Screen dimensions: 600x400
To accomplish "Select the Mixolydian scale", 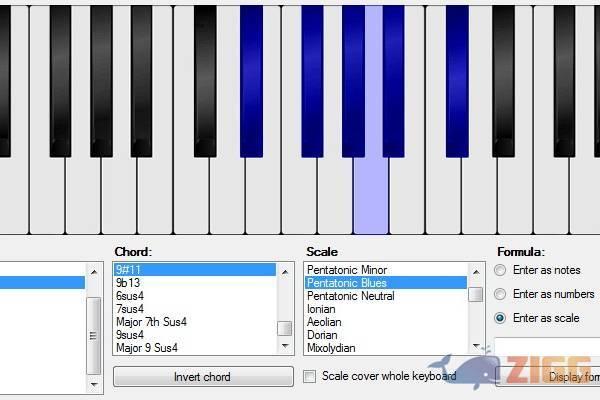I will 386,348.
